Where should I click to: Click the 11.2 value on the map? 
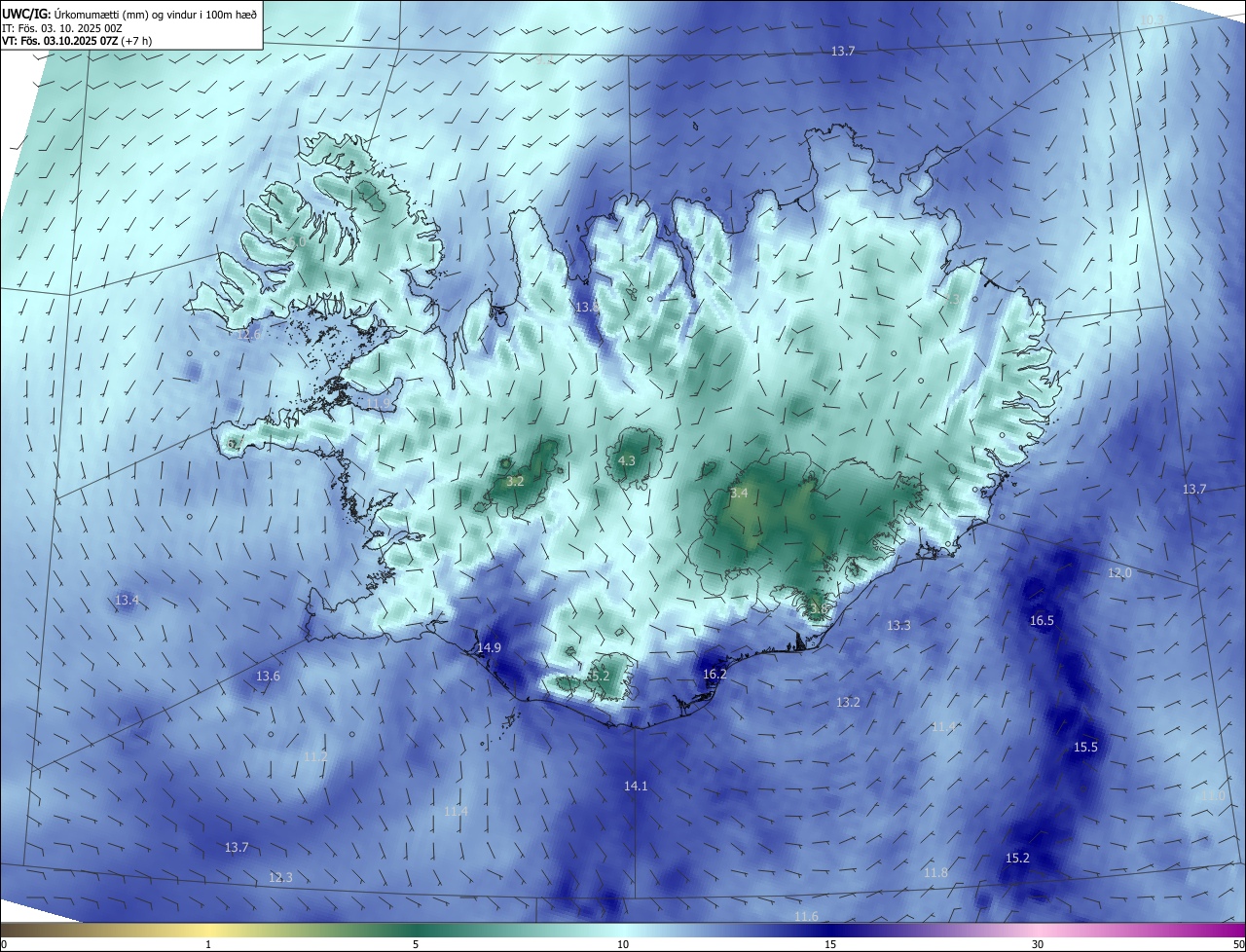pyautogui.click(x=315, y=756)
